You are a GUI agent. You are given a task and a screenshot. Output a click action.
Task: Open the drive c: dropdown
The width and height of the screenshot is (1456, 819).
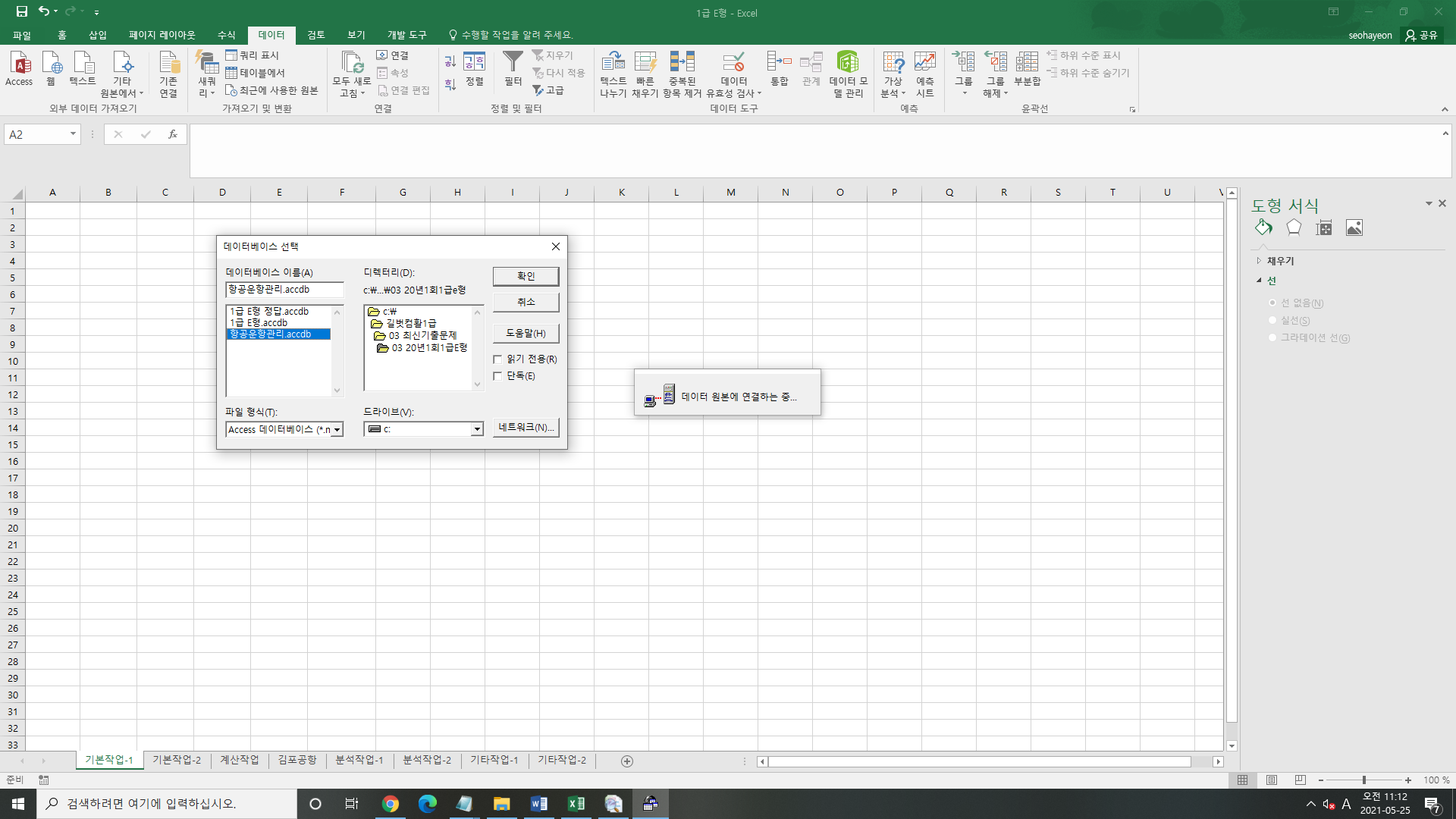tap(477, 430)
